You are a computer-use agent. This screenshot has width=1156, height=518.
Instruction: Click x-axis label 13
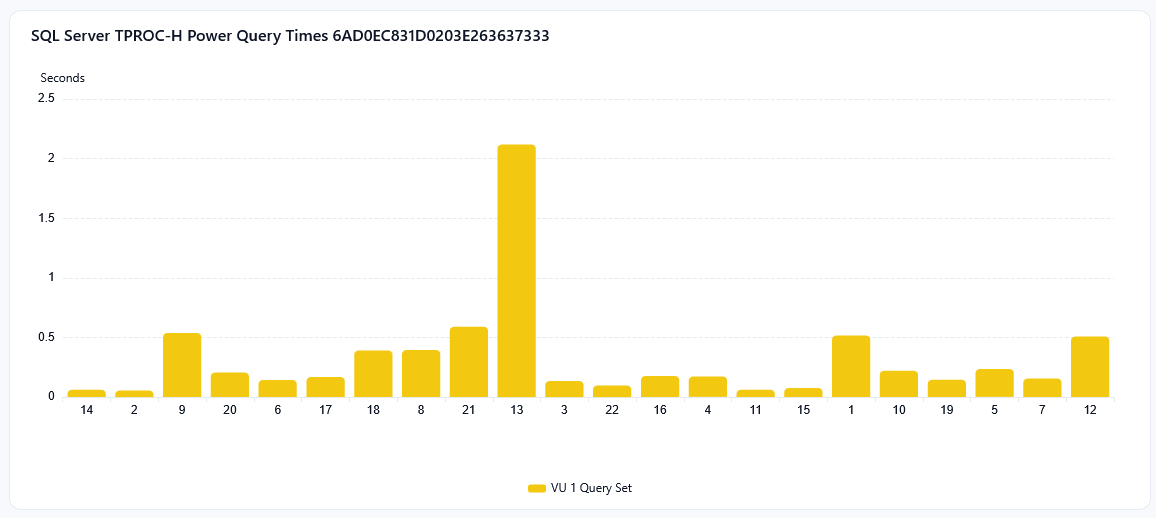(x=516, y=411)
